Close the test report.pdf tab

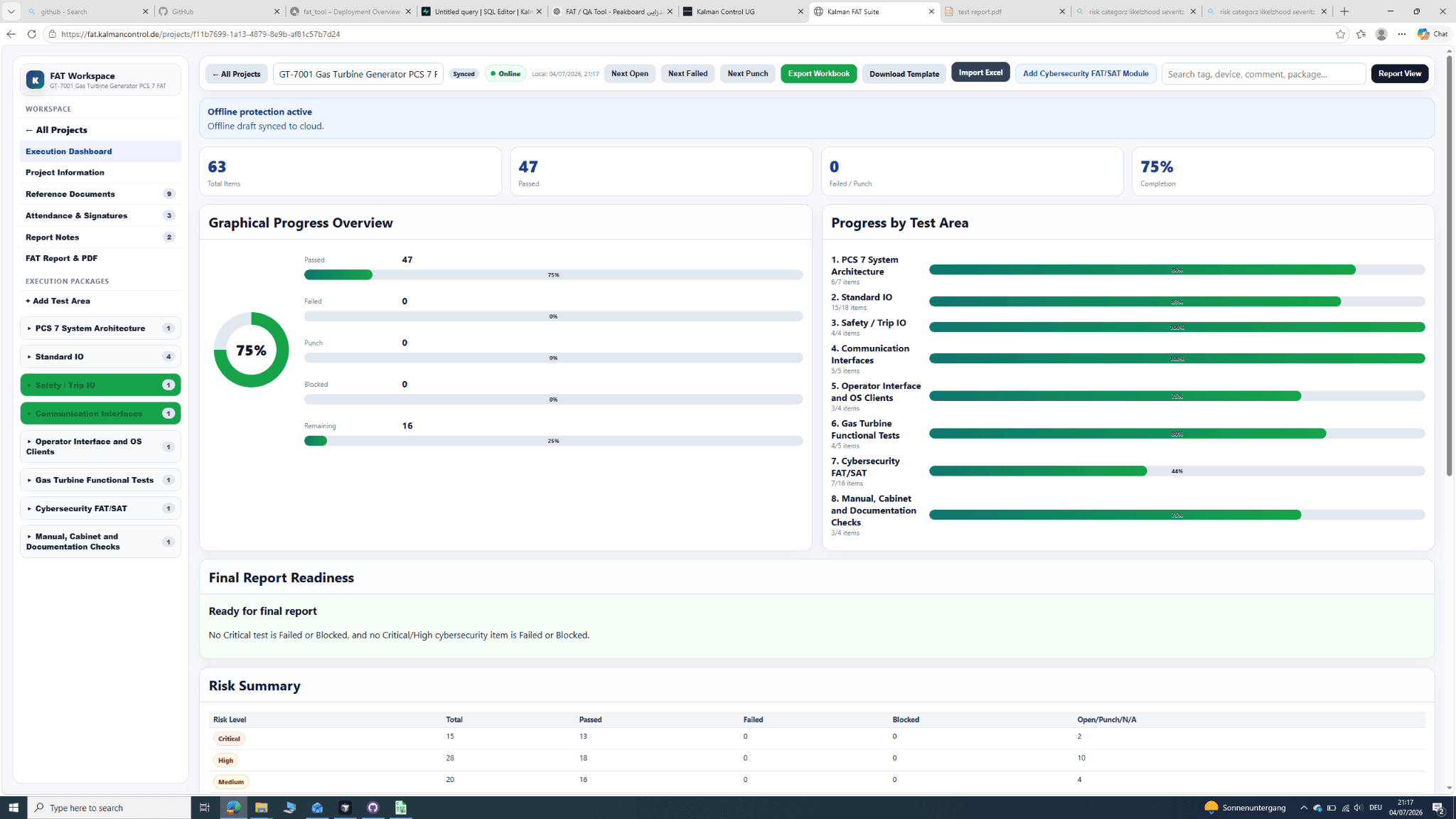(1062, 11)
